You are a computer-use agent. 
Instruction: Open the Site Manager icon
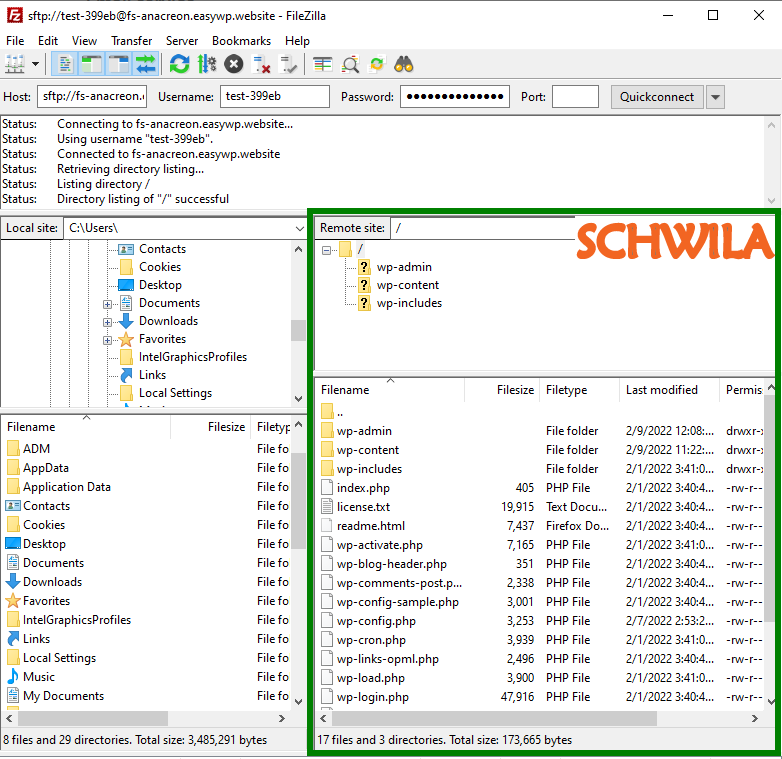[15, 64]
